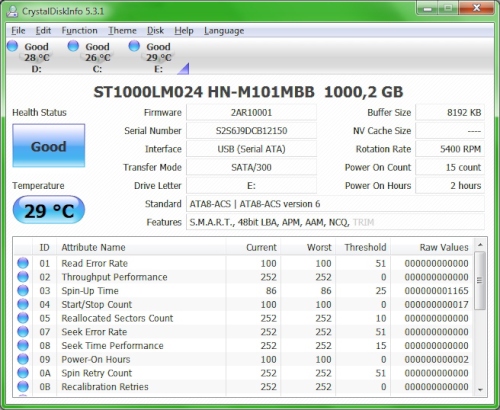Click the Worst column header
Image resolution: width=500 pixels, height=410 pixels.
click(x=308, y=247)
